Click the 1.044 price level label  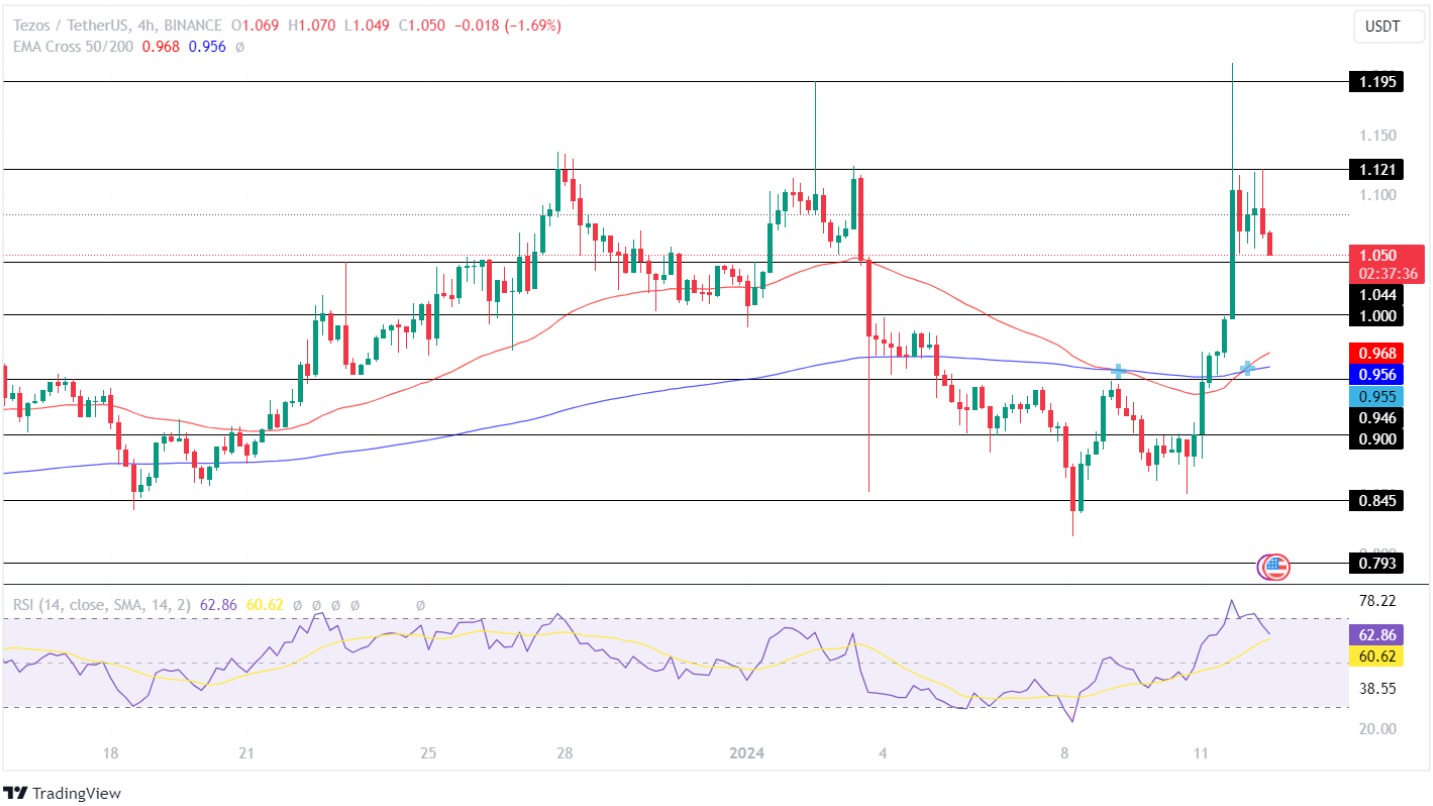[1375, 294]
